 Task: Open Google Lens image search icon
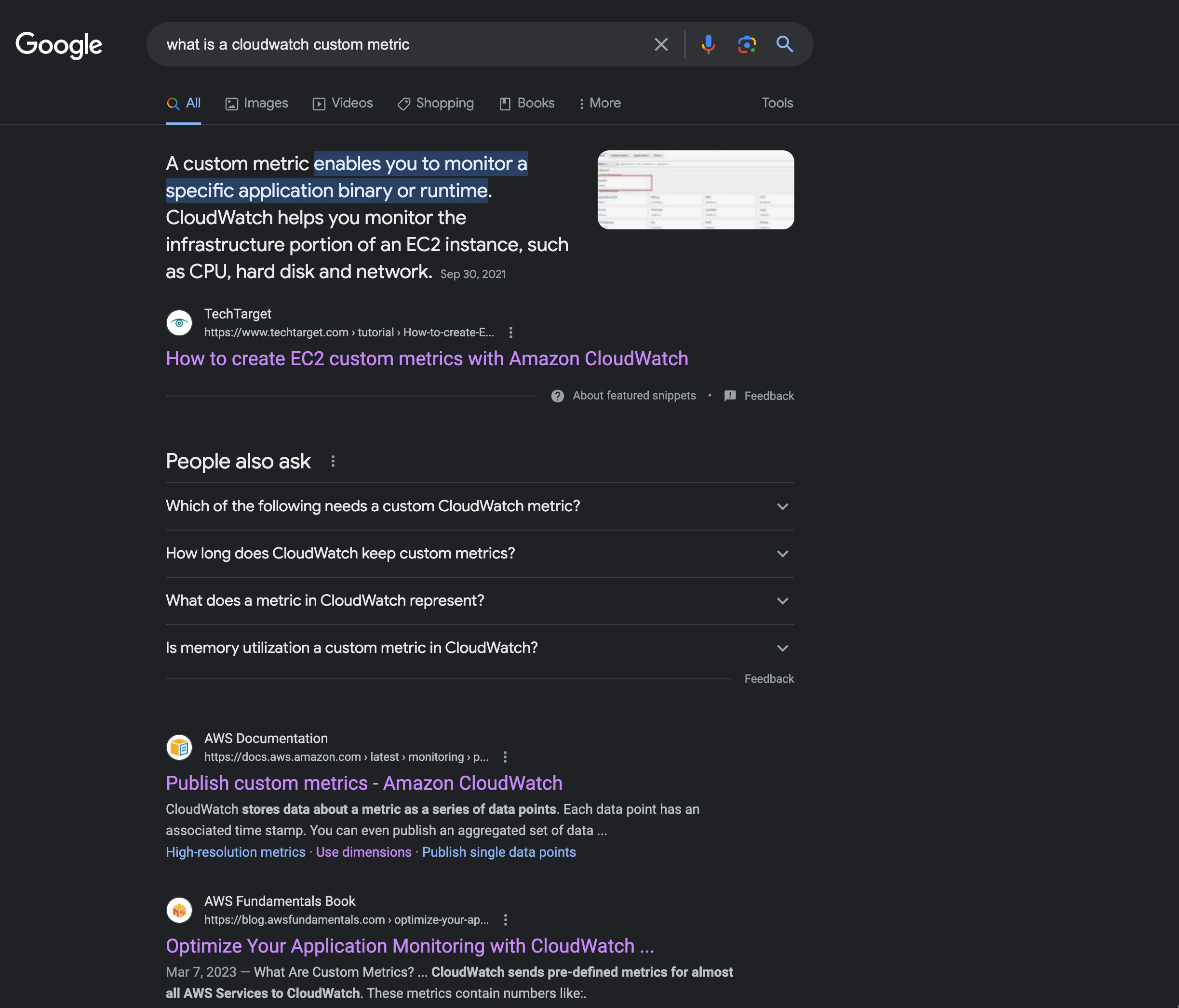tap(747, 44)
